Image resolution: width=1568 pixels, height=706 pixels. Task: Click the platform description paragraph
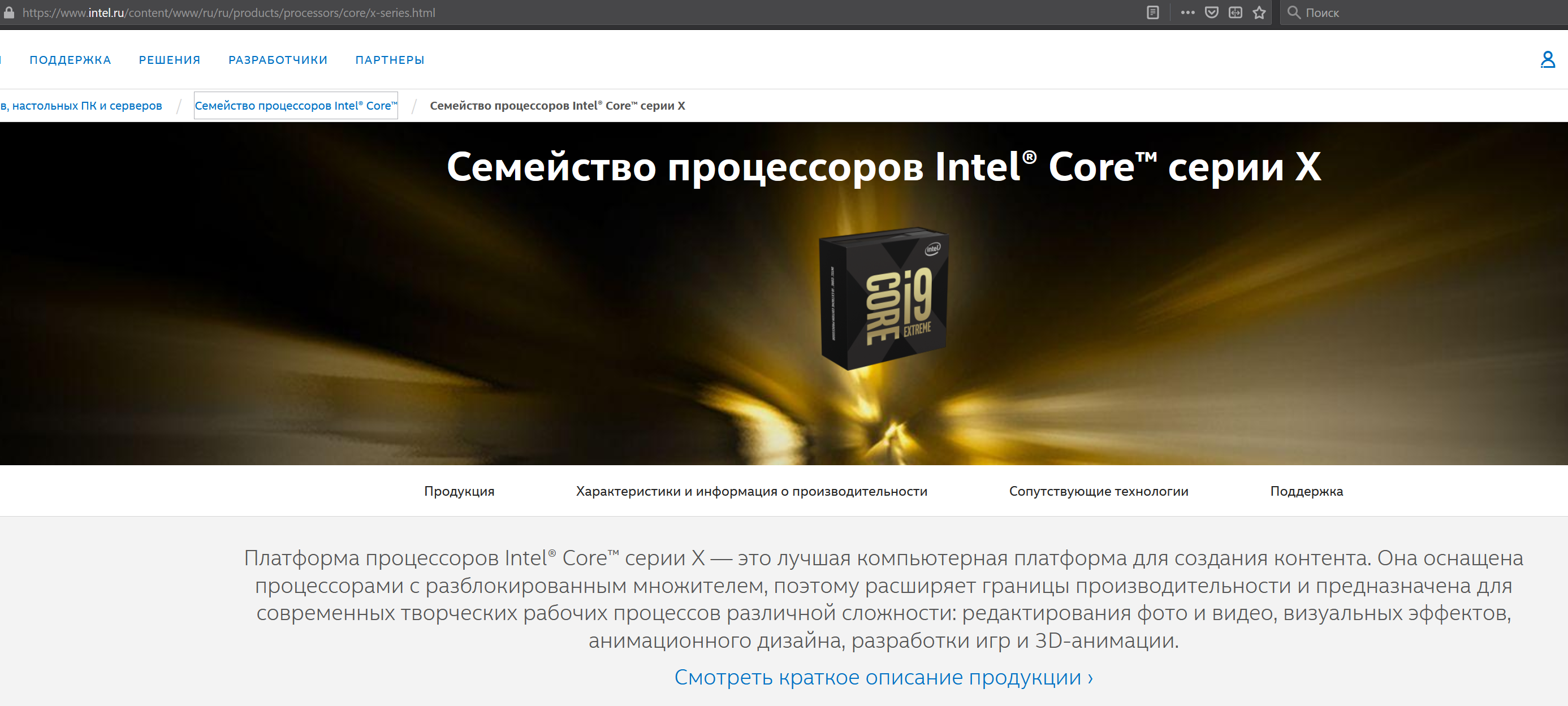pyautogui.click(x=884, y=599)
